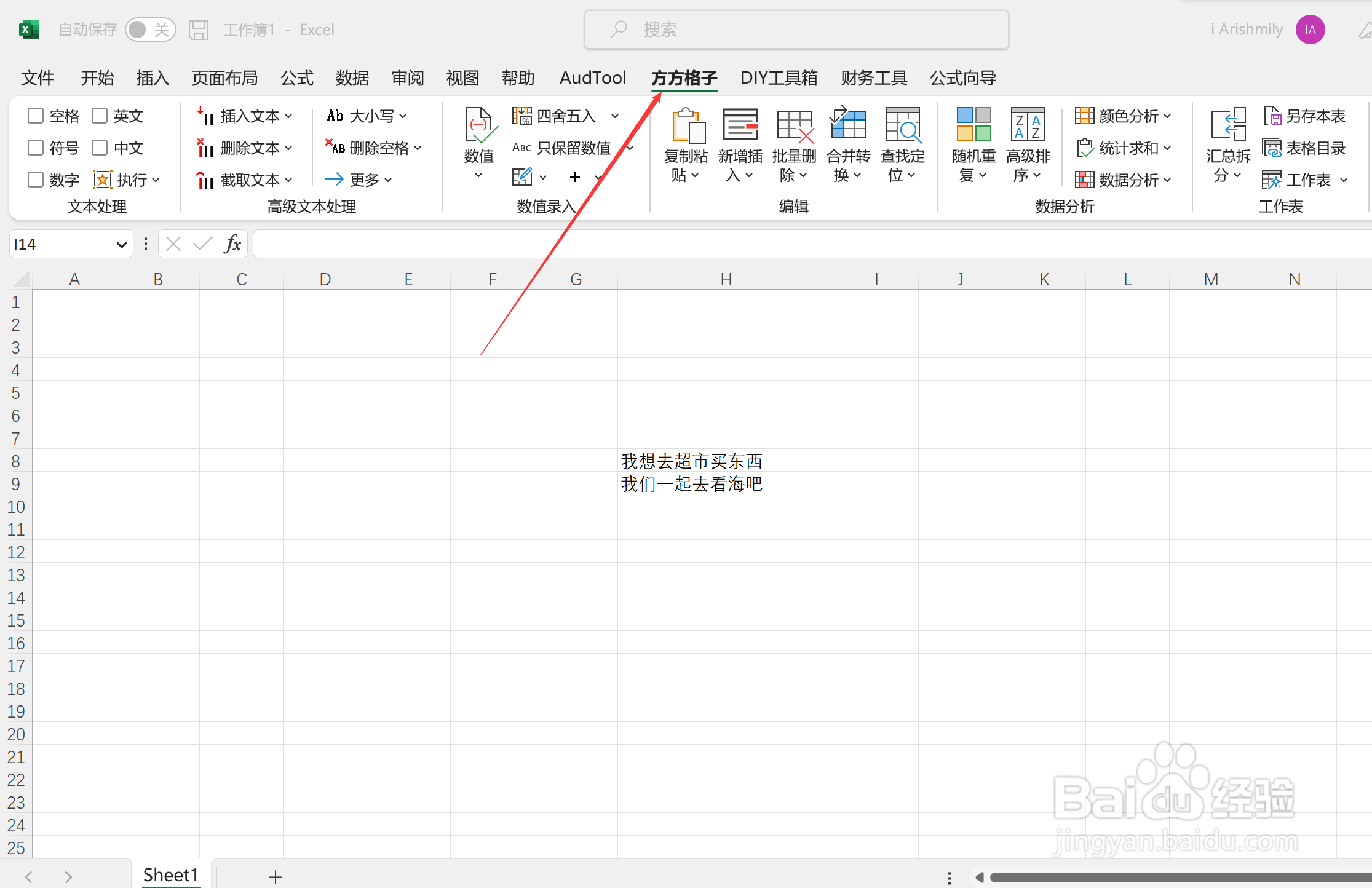Open the 随机重复 colored squares tool
The width and height of the screenshot is (1372, 888).
(x=973, y=125)
